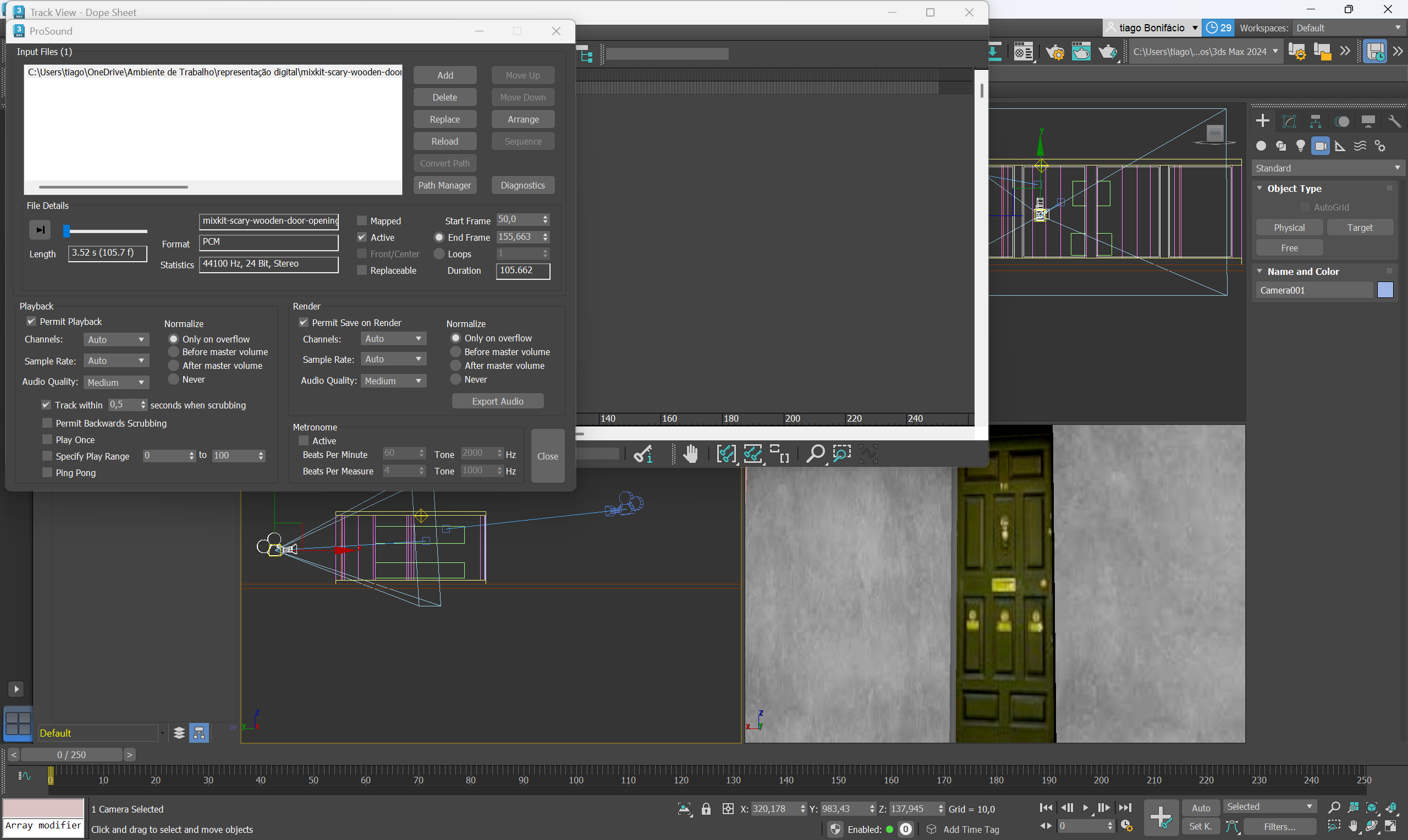Select the Lights category bulb icon
Image resolution: width=1408 pixels, height=840 pixels.
[1300, 146]
